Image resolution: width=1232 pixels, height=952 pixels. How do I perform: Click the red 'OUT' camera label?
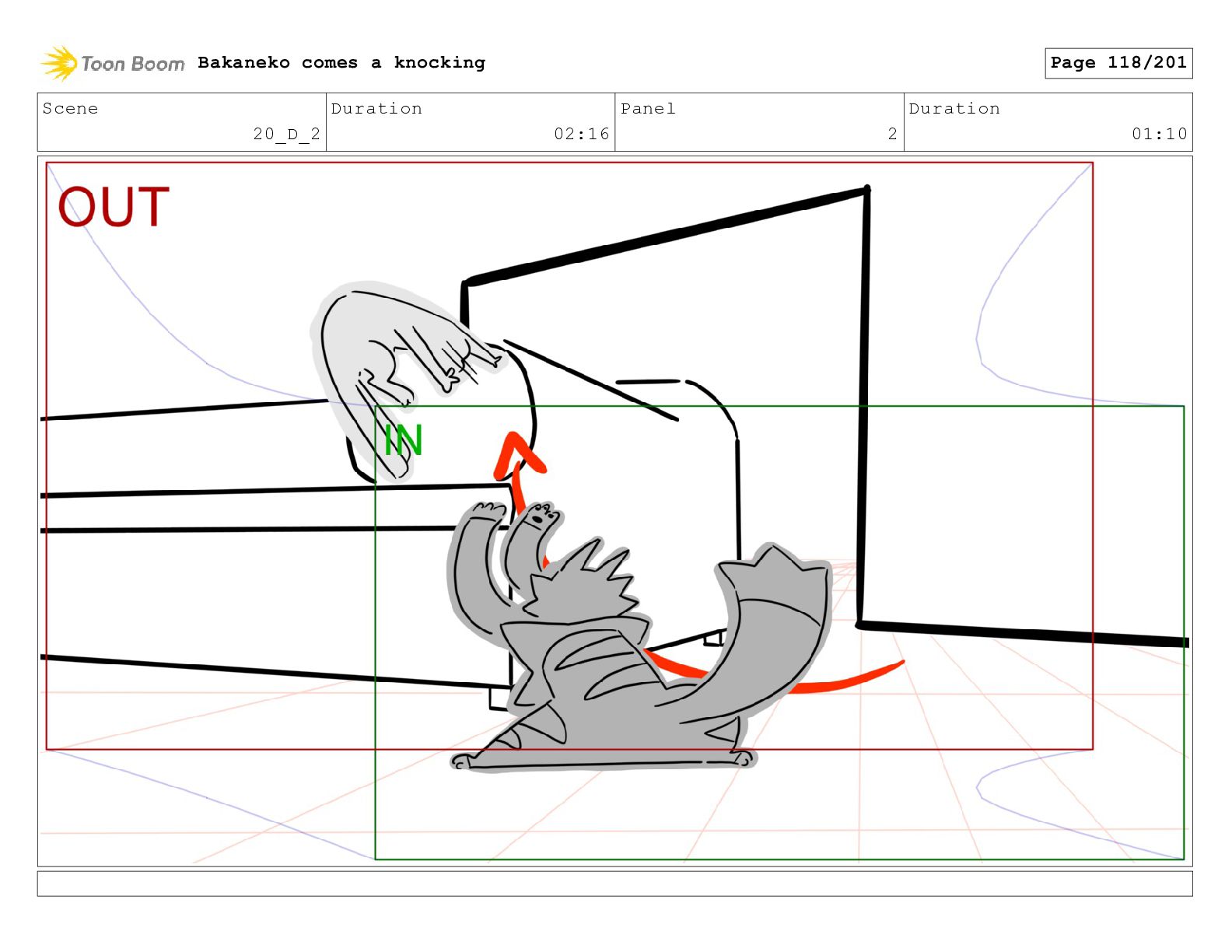(114, 207)
